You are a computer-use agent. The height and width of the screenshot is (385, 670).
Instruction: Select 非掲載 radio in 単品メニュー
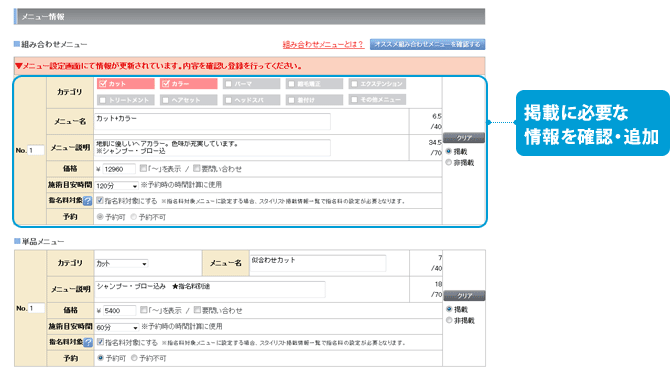tap(449, 320)
